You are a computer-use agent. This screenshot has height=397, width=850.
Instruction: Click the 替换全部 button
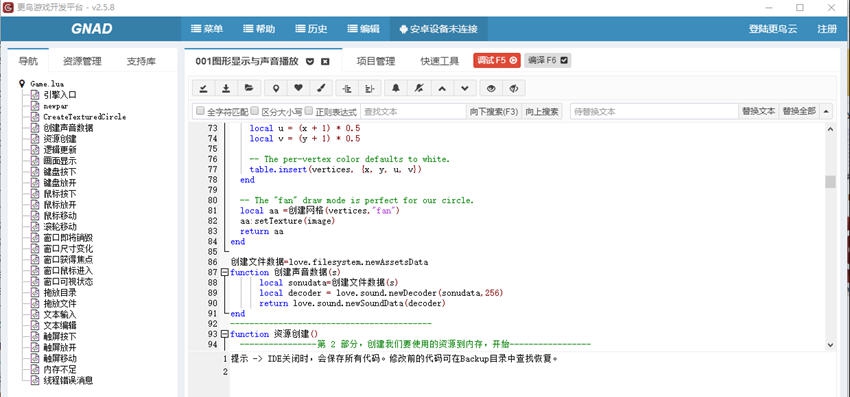coord(799,111)
